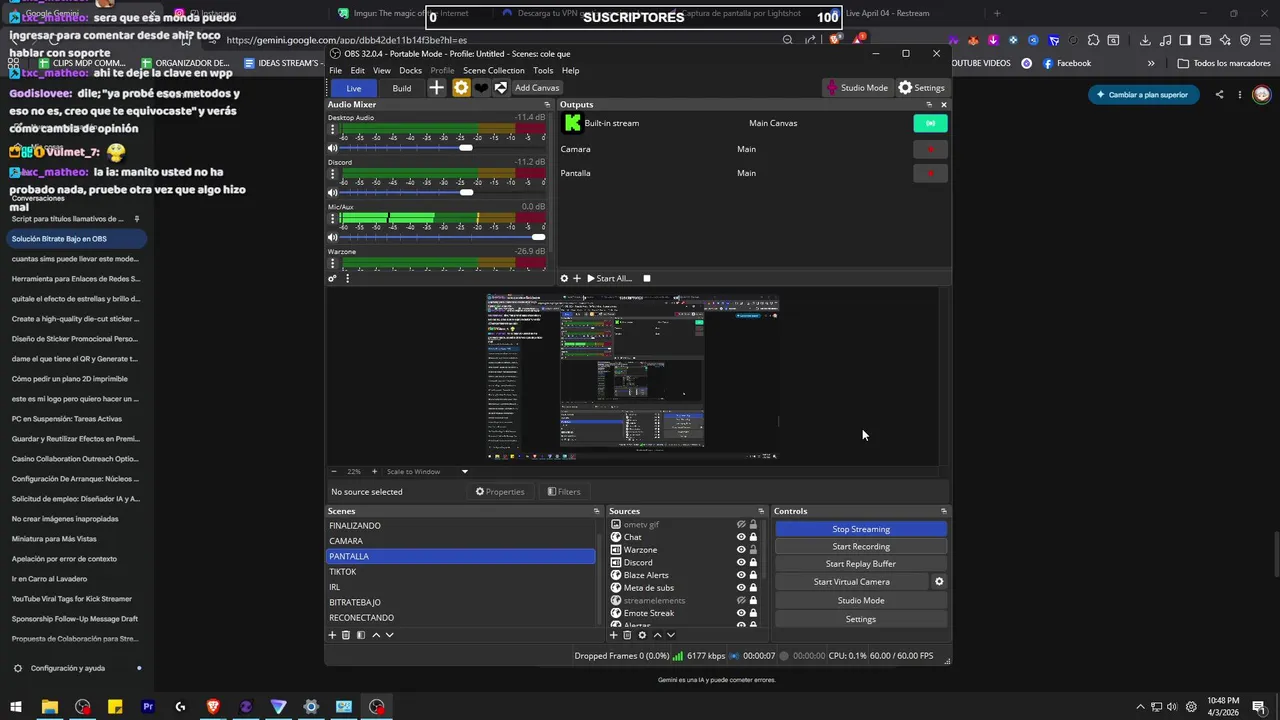
Task: Click Add Canvas button
Action: (537, 88)
